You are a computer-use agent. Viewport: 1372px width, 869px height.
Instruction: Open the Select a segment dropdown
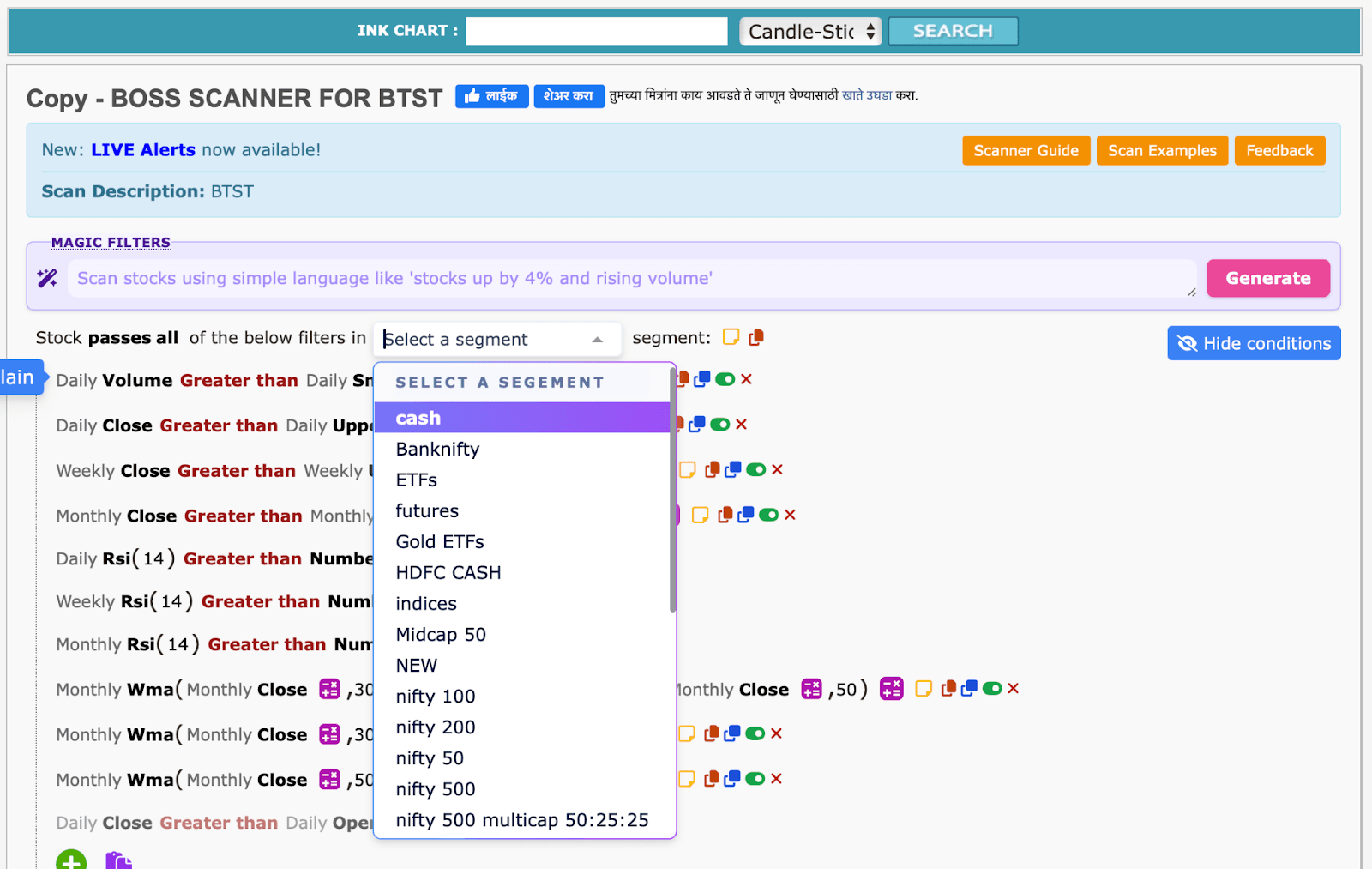pos(497,339)
